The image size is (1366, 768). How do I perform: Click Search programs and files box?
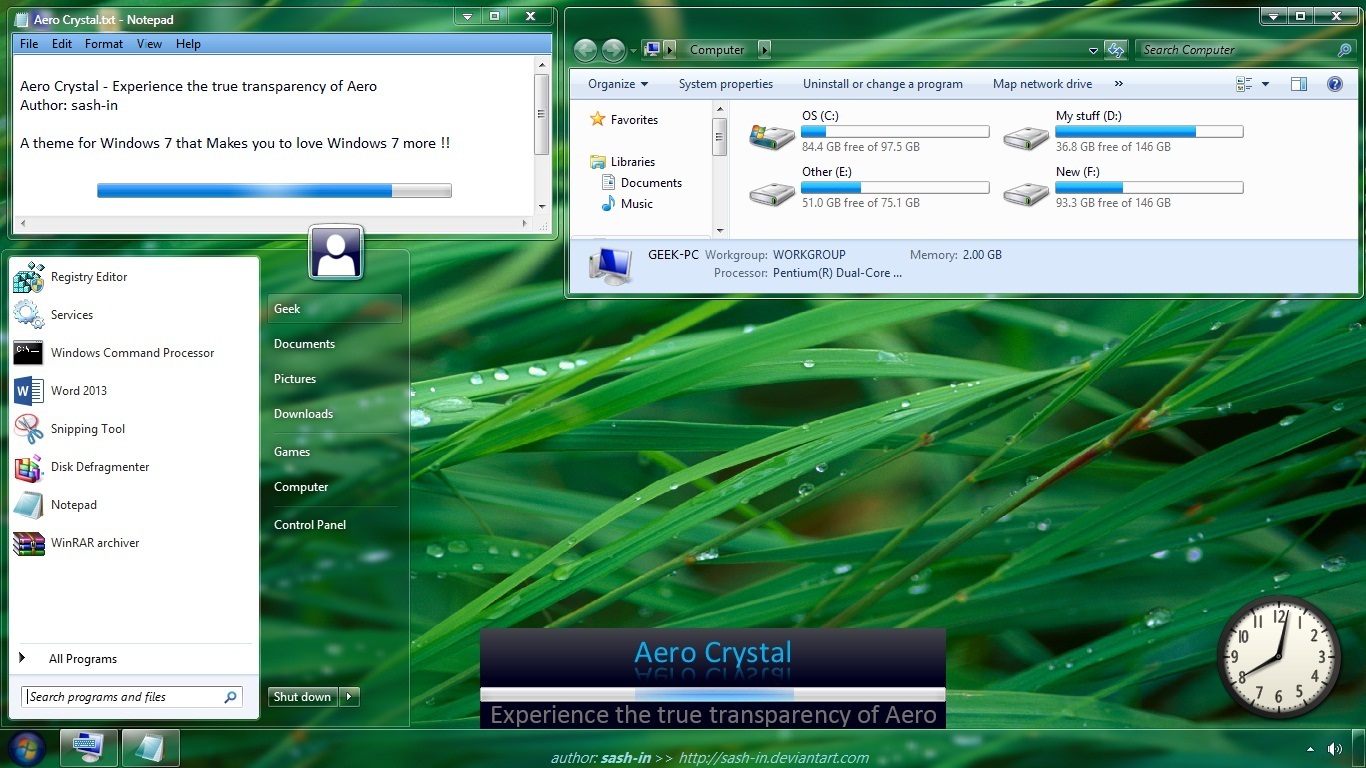tap(132, 697)
